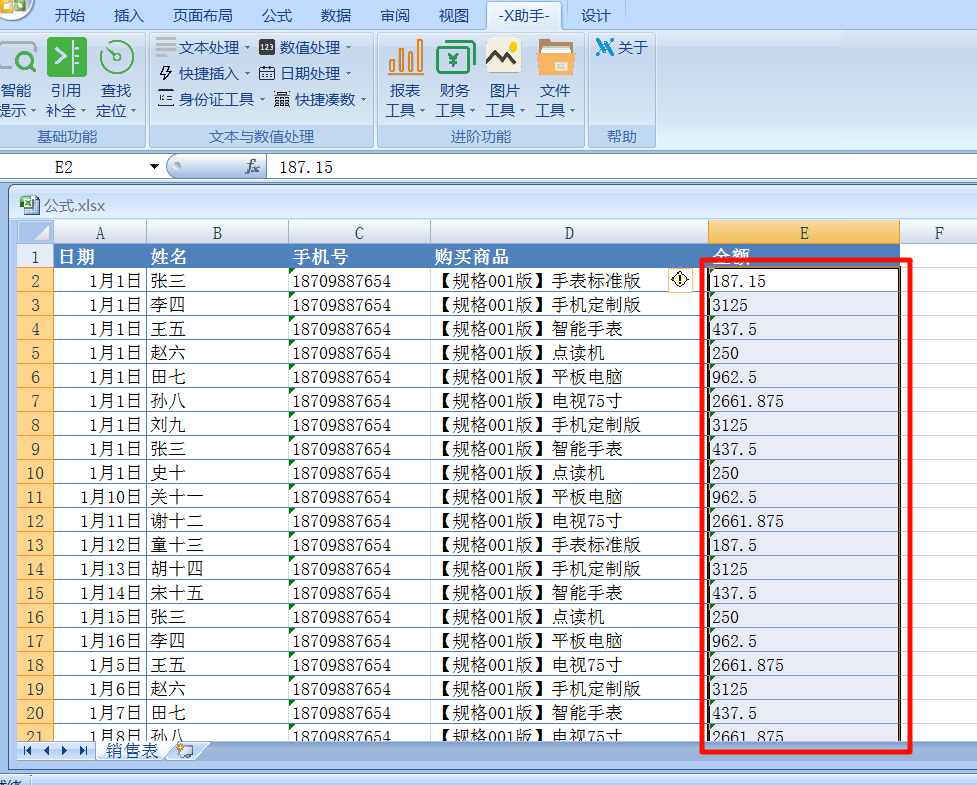Open the Name Box dropdown arrow

point(154,166)
